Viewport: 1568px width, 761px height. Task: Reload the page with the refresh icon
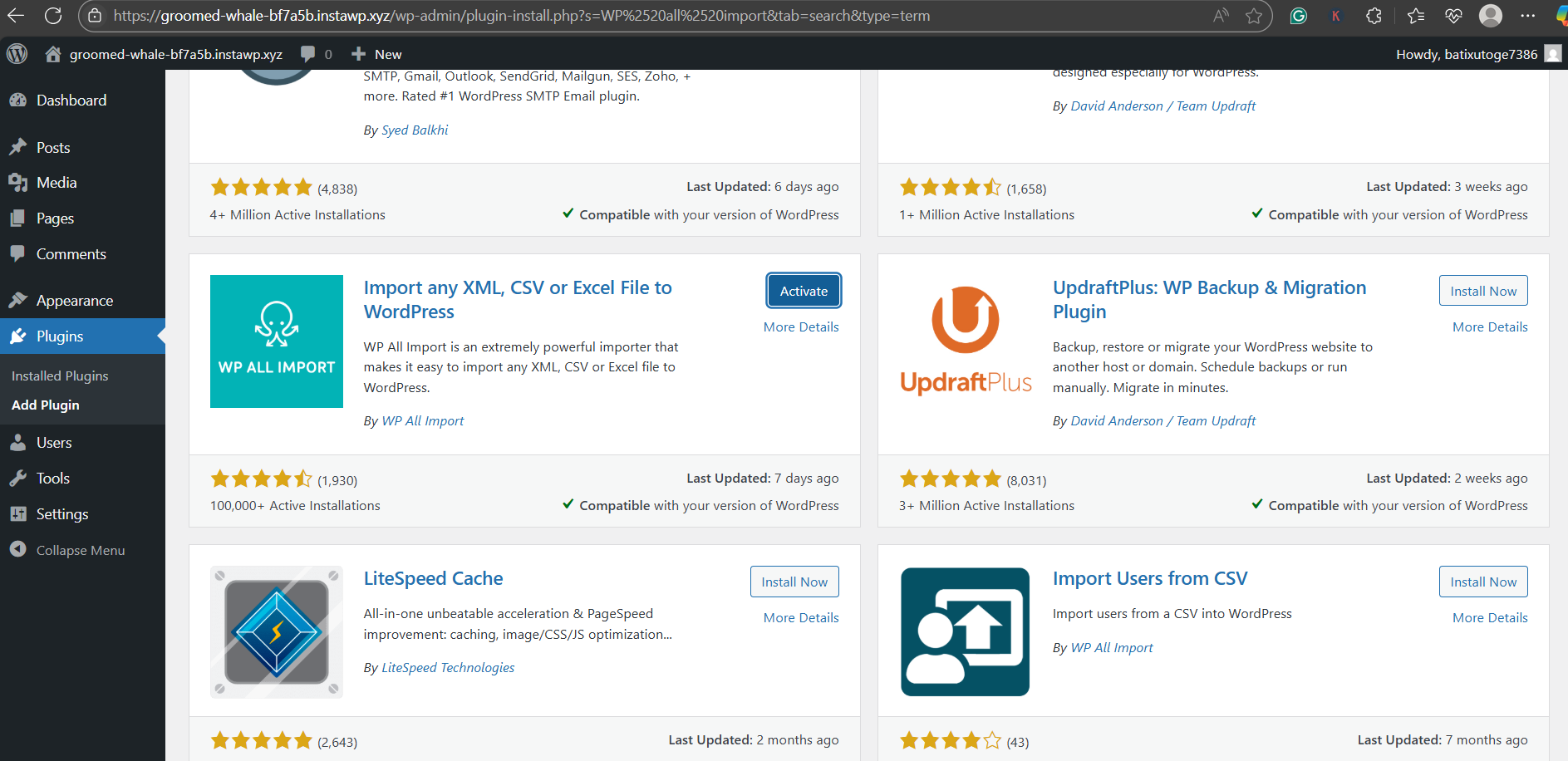point(53,16)
